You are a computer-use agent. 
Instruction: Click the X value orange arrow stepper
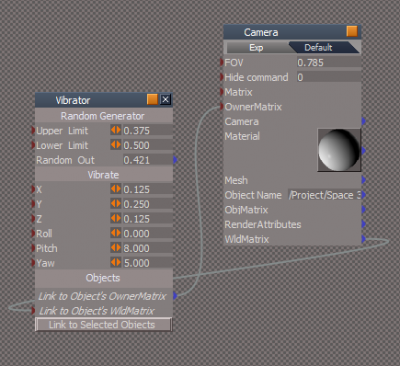(x=116, y=189)
